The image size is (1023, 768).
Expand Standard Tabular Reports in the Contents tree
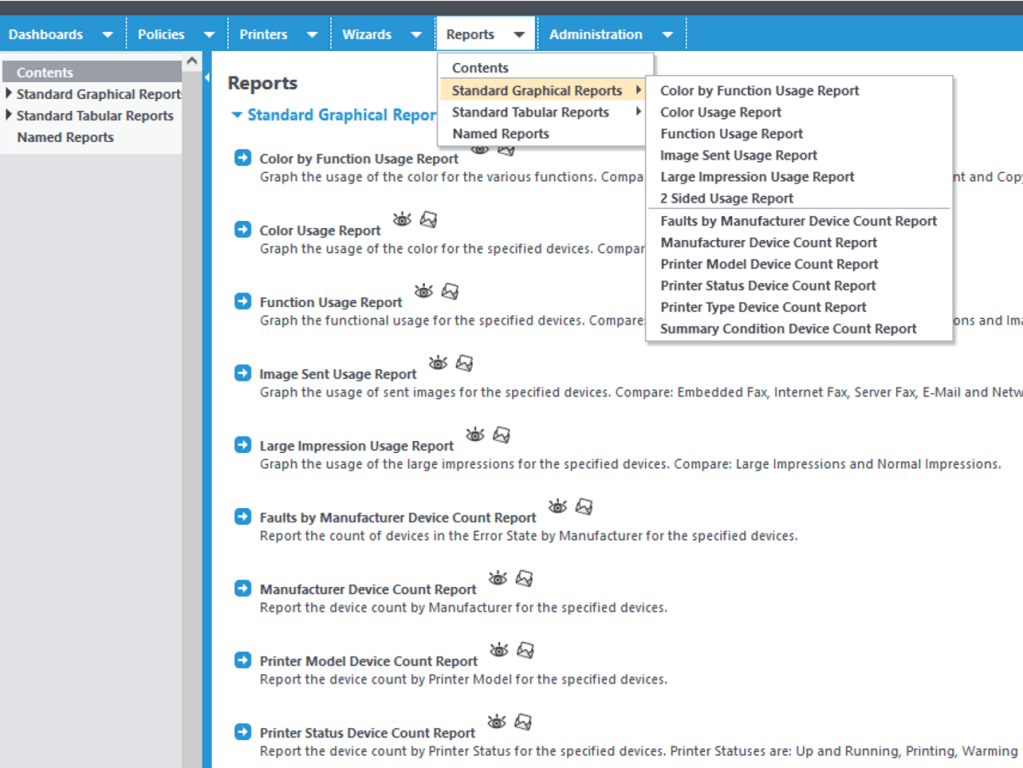pos(9,116)
